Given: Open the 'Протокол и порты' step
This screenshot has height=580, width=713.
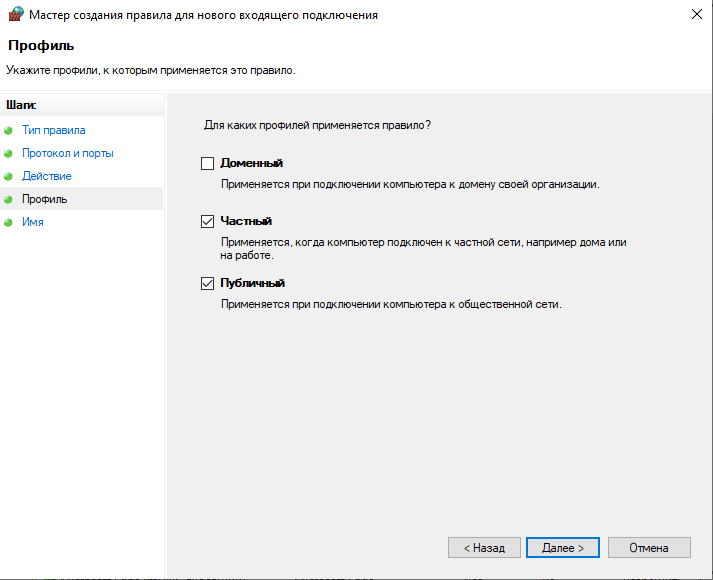Looking at the screenshot, I should [x=68, y=153].
